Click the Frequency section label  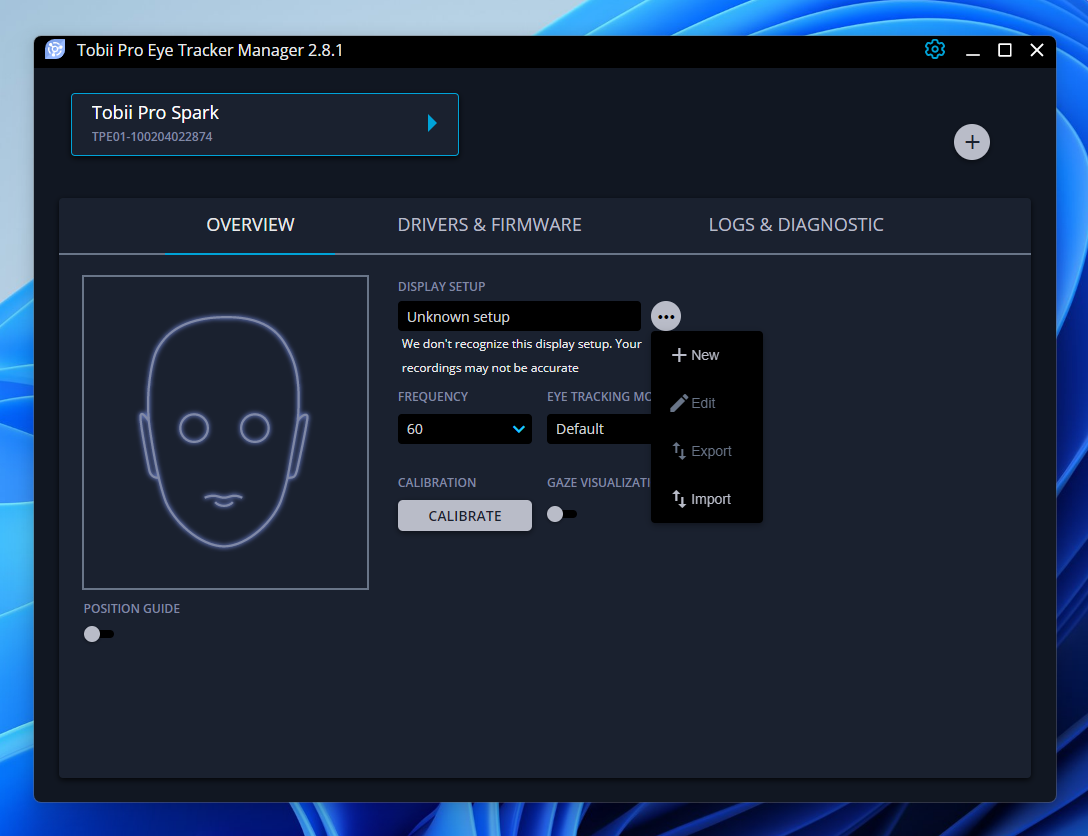(433, 396)
